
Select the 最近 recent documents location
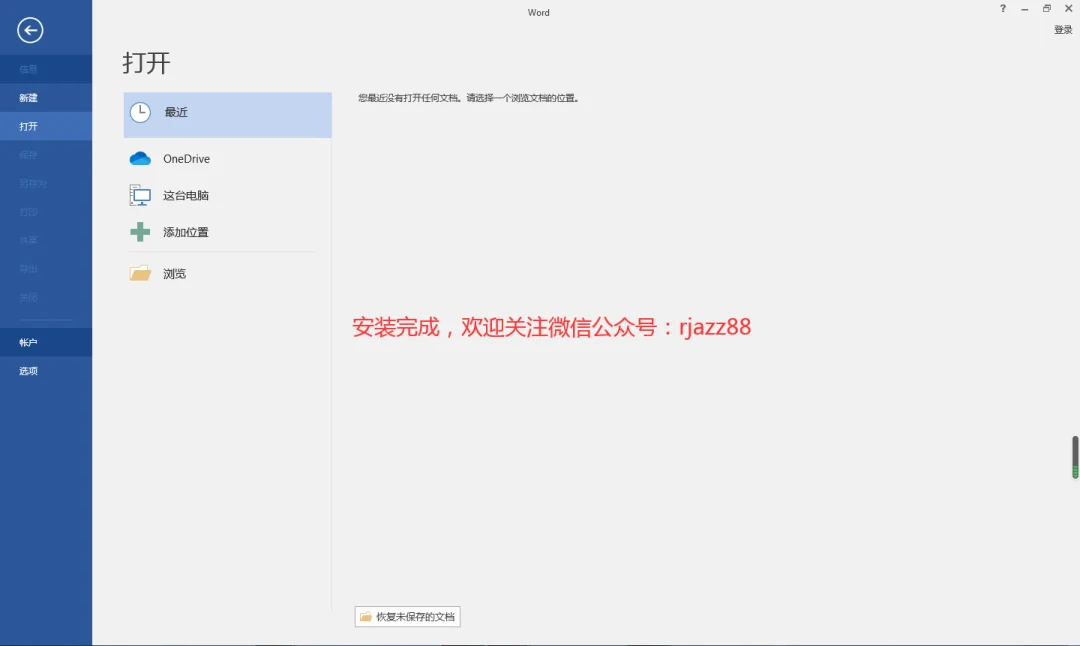click(x=227, y=114)
